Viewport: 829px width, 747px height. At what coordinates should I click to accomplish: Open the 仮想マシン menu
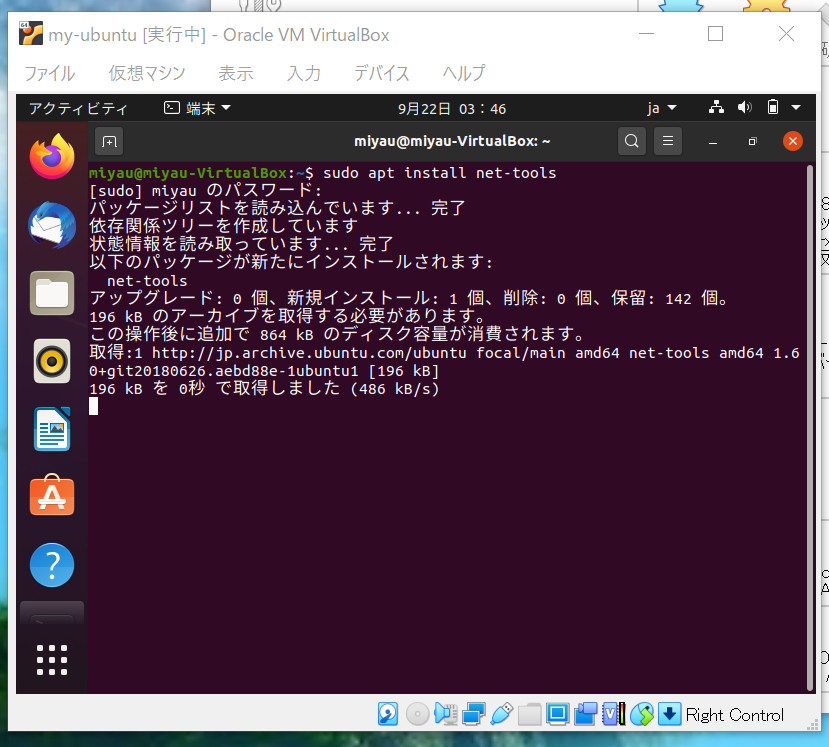pyautogui.click(x=147, y=73)
